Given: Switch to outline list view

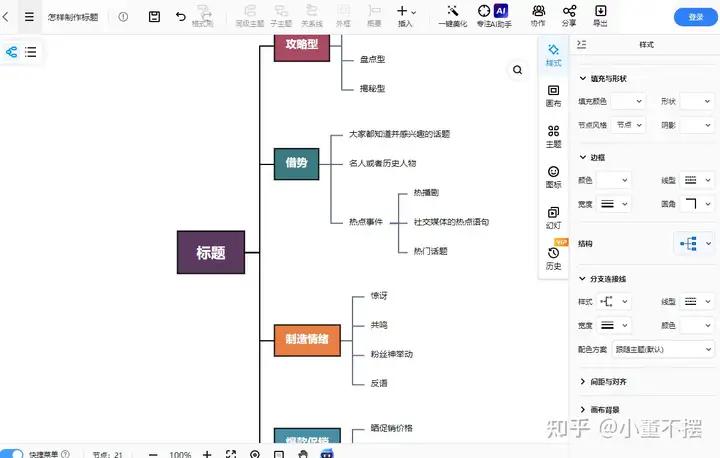Looking at the screenshot, I should (31, 52).
